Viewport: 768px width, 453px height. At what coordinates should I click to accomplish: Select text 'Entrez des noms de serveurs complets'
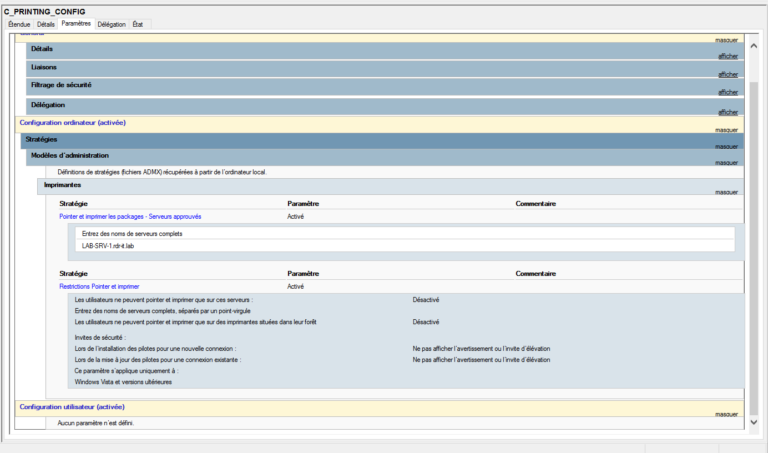click(x=132, y=234)
